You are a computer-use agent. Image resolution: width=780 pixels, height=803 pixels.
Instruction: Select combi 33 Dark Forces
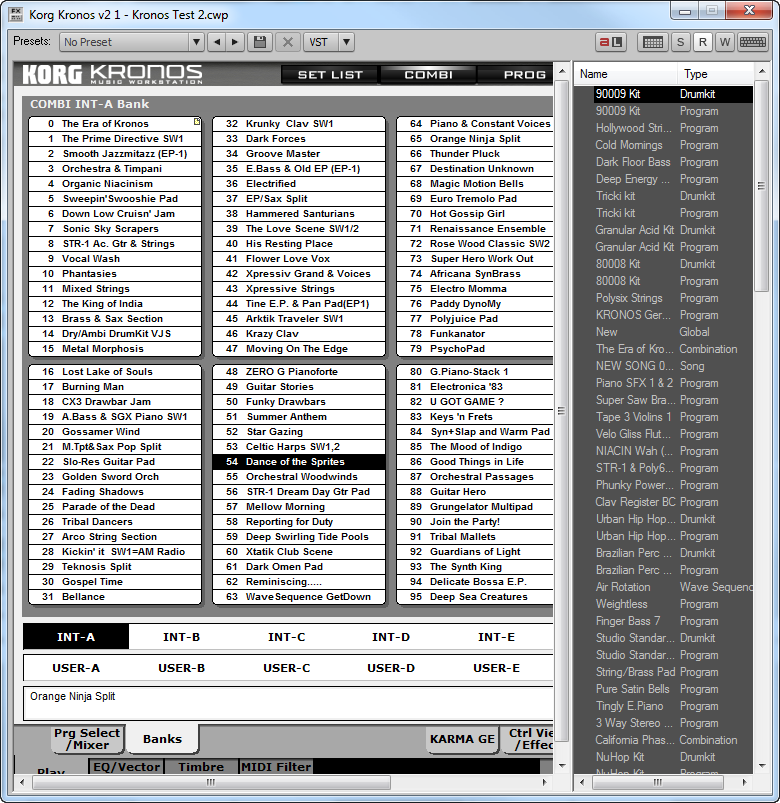coord(299,138)
